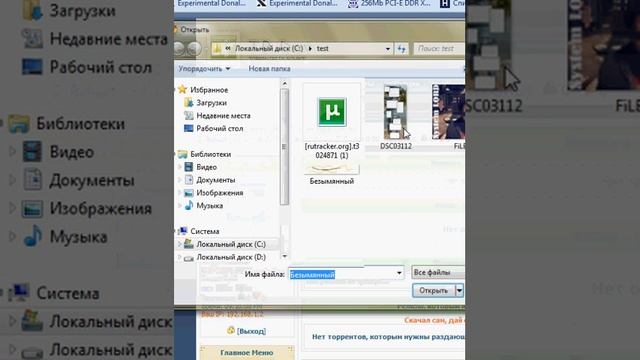The image size is (640, 360).
Task: Click Локальный диск (C:) in the address path
Action: 269,49
